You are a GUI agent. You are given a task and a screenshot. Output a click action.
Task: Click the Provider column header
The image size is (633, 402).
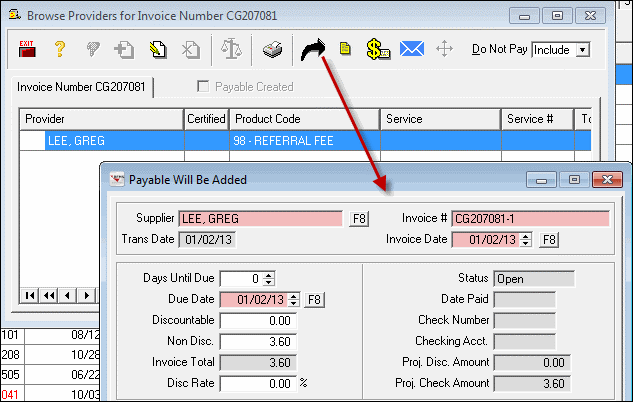point(101,119)
